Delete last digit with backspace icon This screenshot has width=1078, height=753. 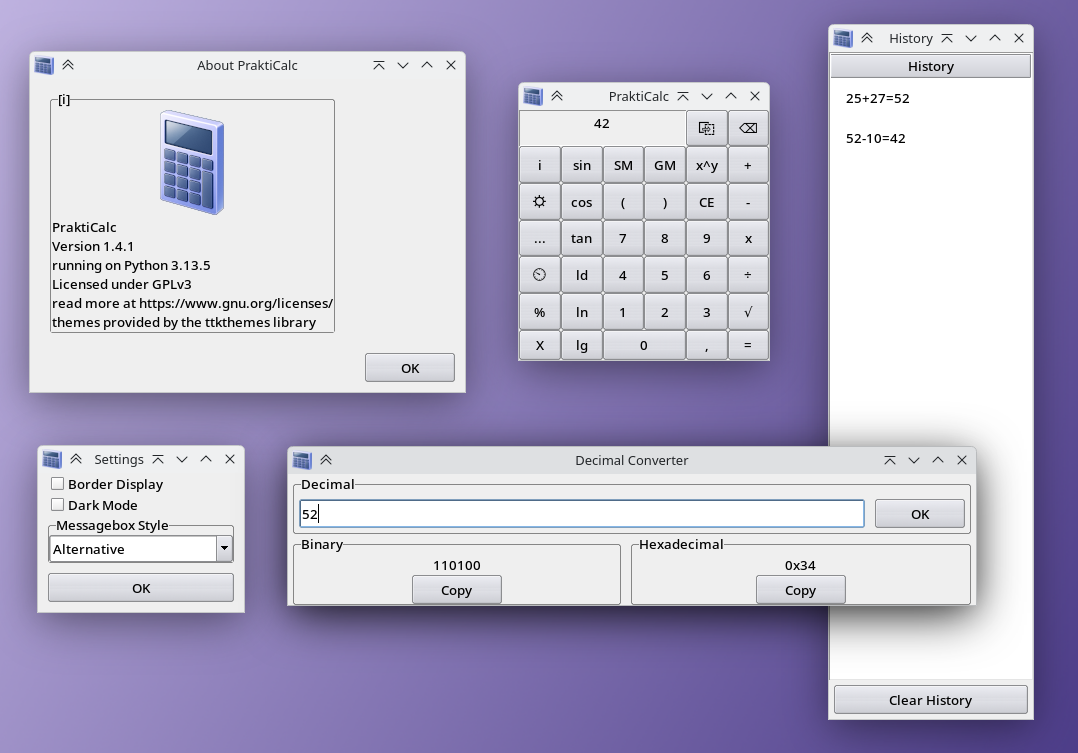pyautogui.click(x=748, y=128)
